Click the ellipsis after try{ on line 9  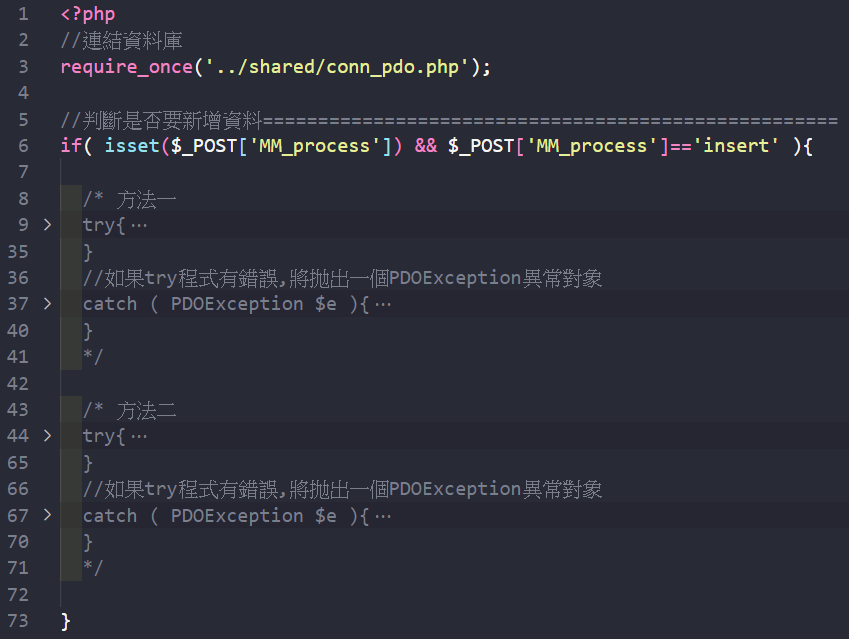coord(138,225)
